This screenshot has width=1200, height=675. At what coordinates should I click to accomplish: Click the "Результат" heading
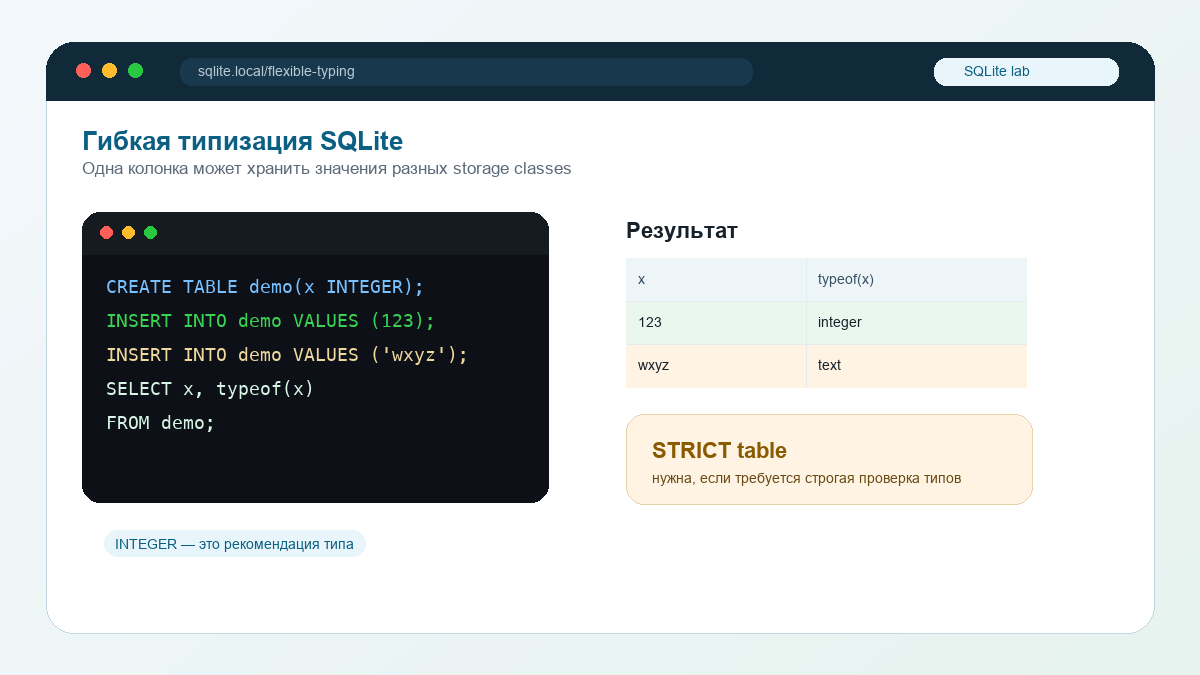(x=682, y=231)
